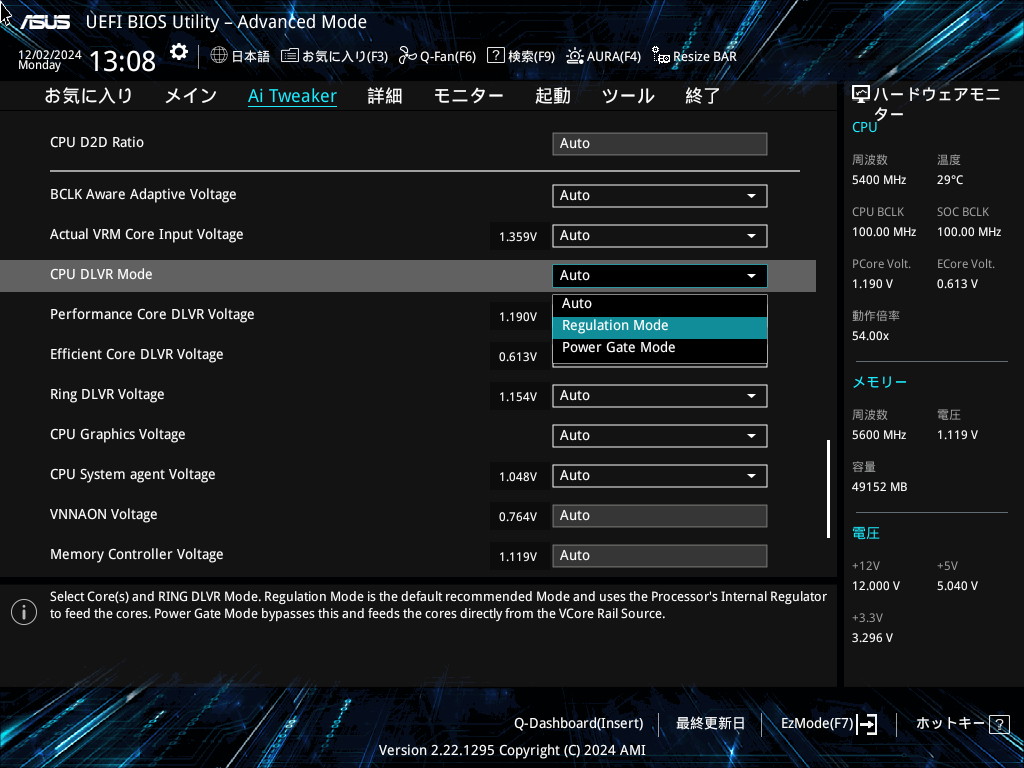
Task: Open the 終了 tab
Action: pos(703,96)
